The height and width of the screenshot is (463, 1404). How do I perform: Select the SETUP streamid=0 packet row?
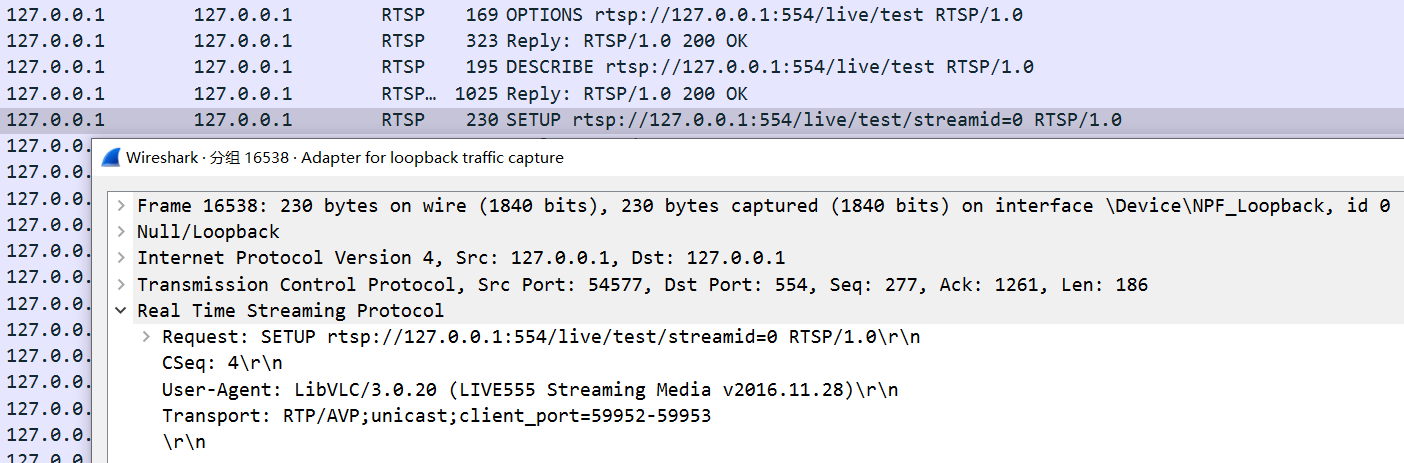(702, 120)
